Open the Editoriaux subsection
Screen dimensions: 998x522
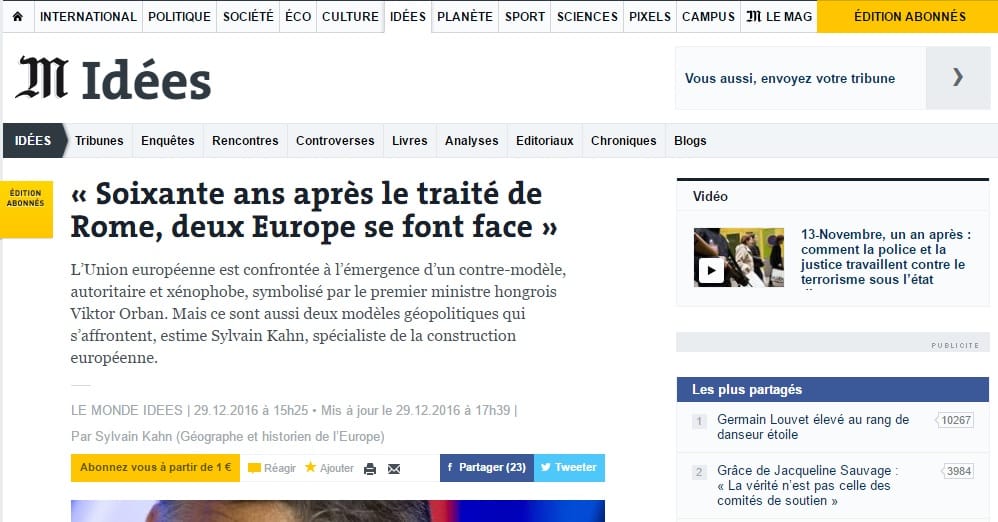(545, 141)
